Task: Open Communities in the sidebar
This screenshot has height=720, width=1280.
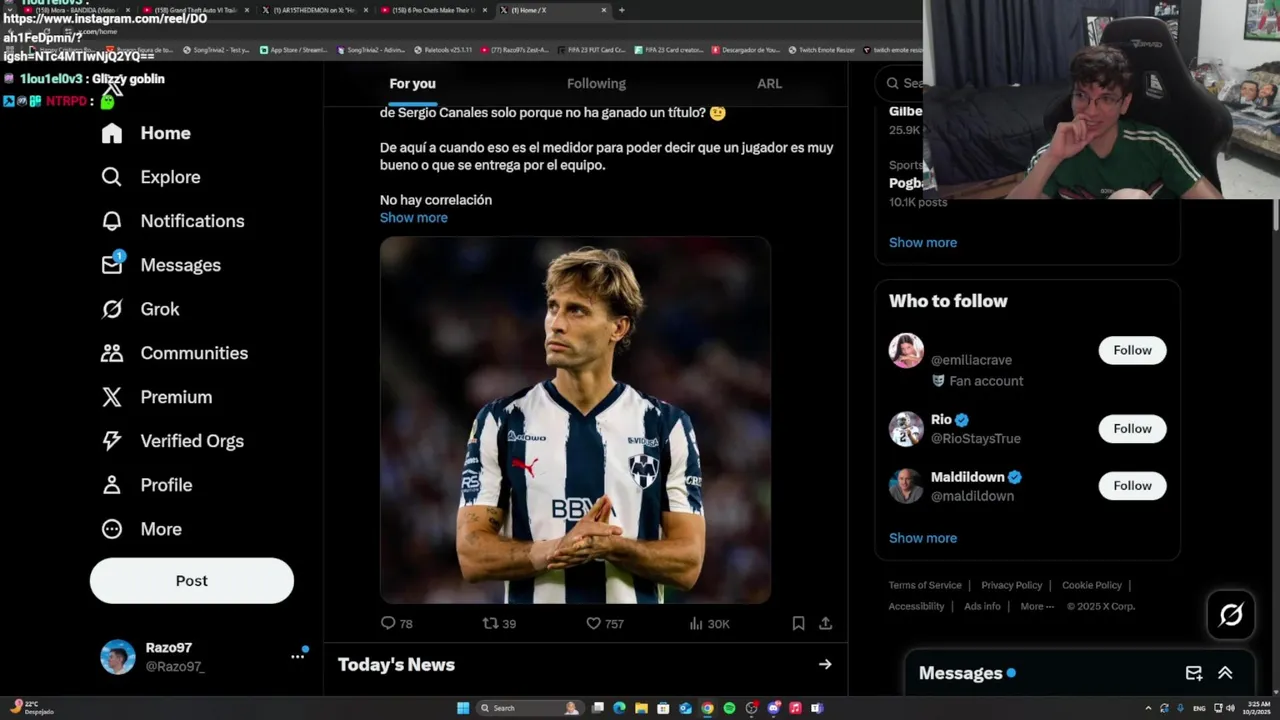Action: pos(174,353)
